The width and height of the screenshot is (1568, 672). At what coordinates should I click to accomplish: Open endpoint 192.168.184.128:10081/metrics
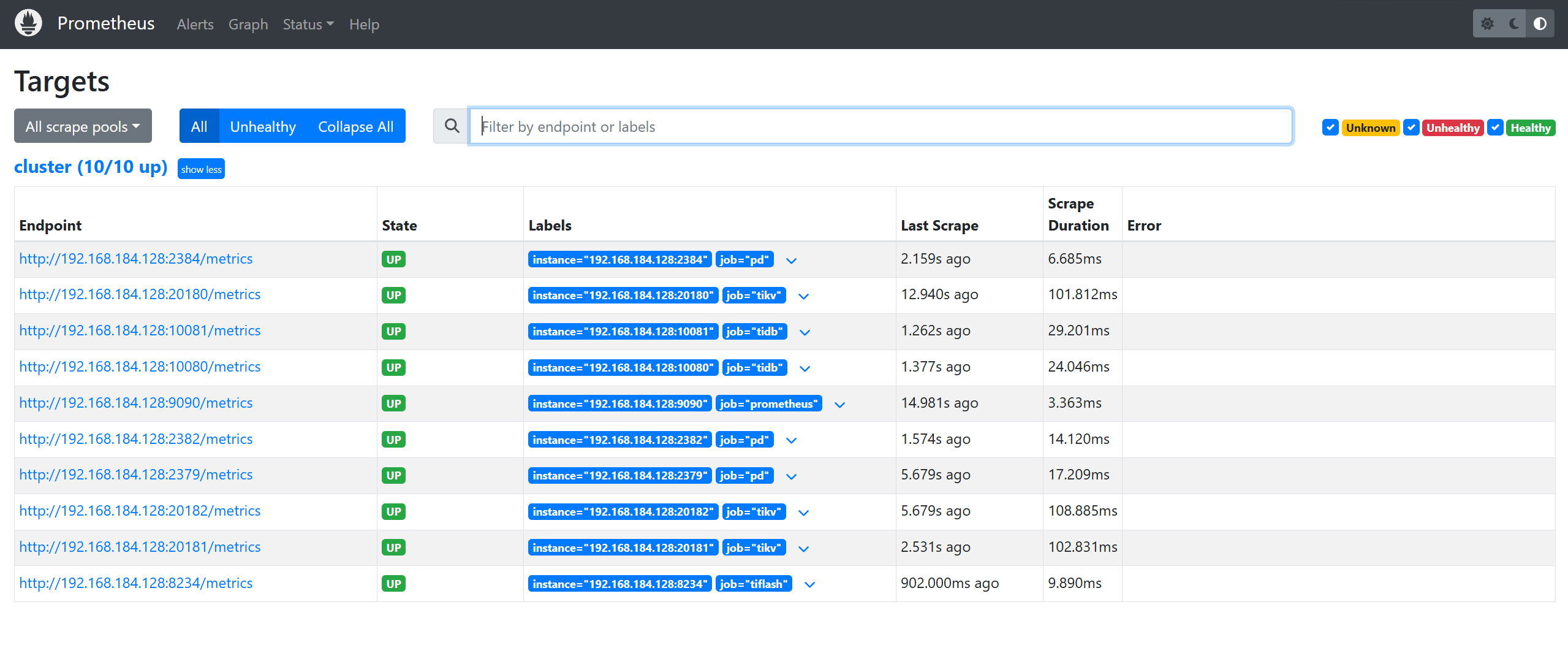pos(140,330)
